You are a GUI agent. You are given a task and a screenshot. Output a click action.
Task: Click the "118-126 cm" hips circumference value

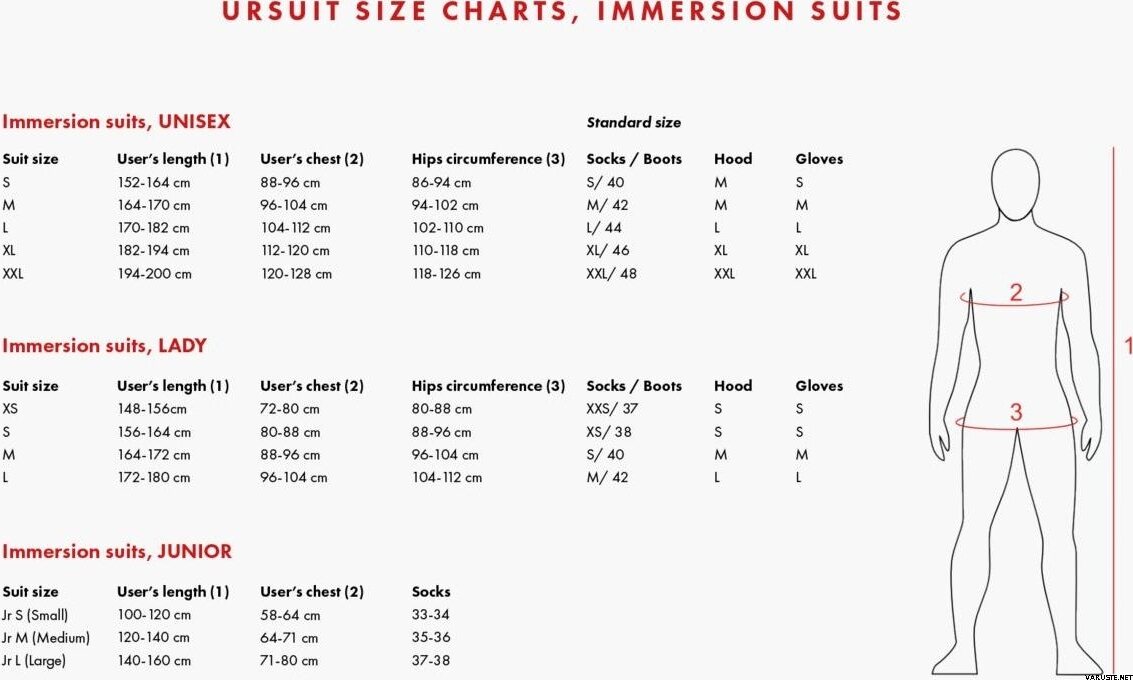point(446,274)
